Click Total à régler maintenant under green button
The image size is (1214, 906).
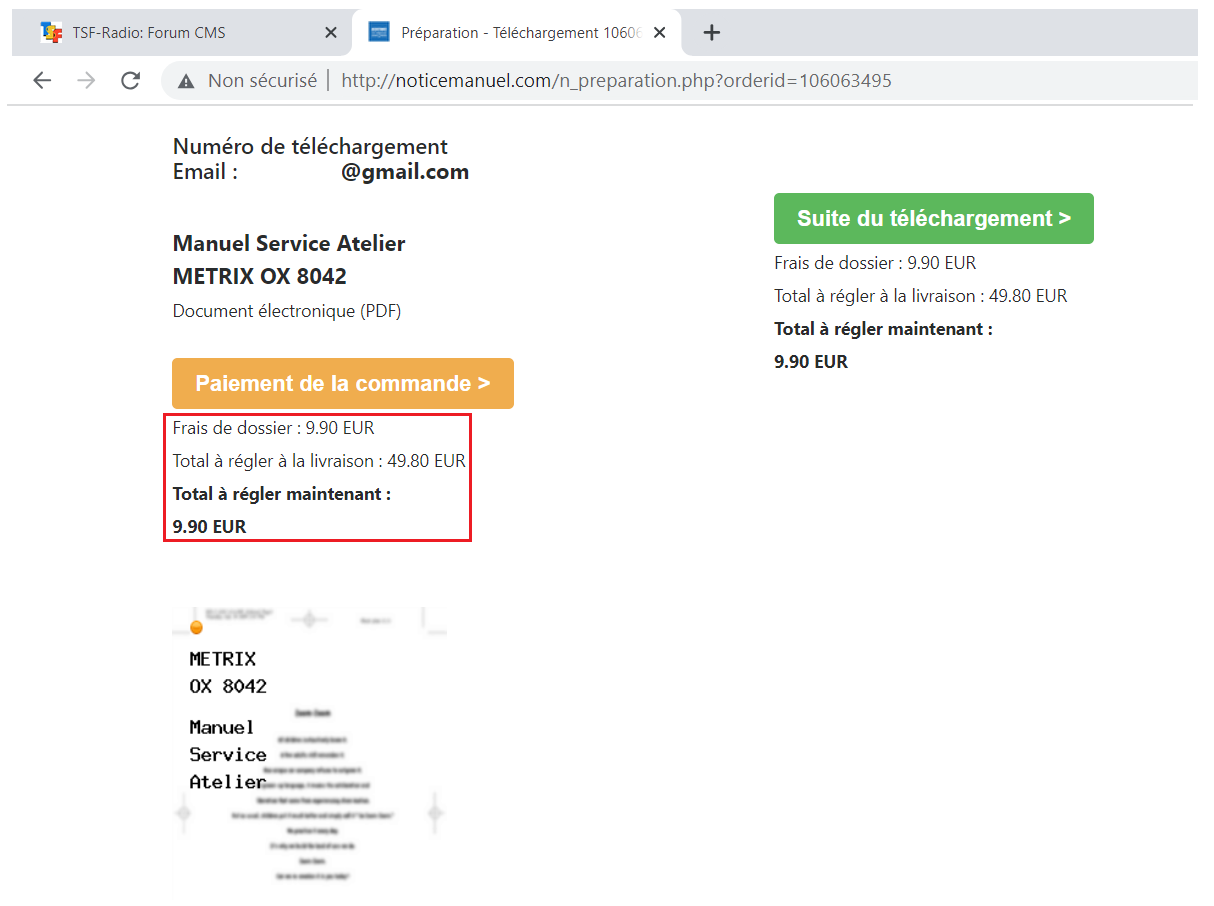tap(883, 329)
